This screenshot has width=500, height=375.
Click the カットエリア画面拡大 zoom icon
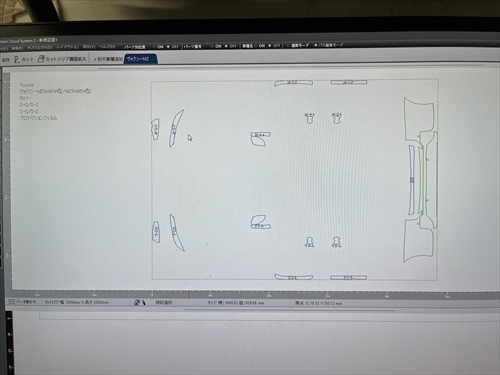click(x=41, y=59)
